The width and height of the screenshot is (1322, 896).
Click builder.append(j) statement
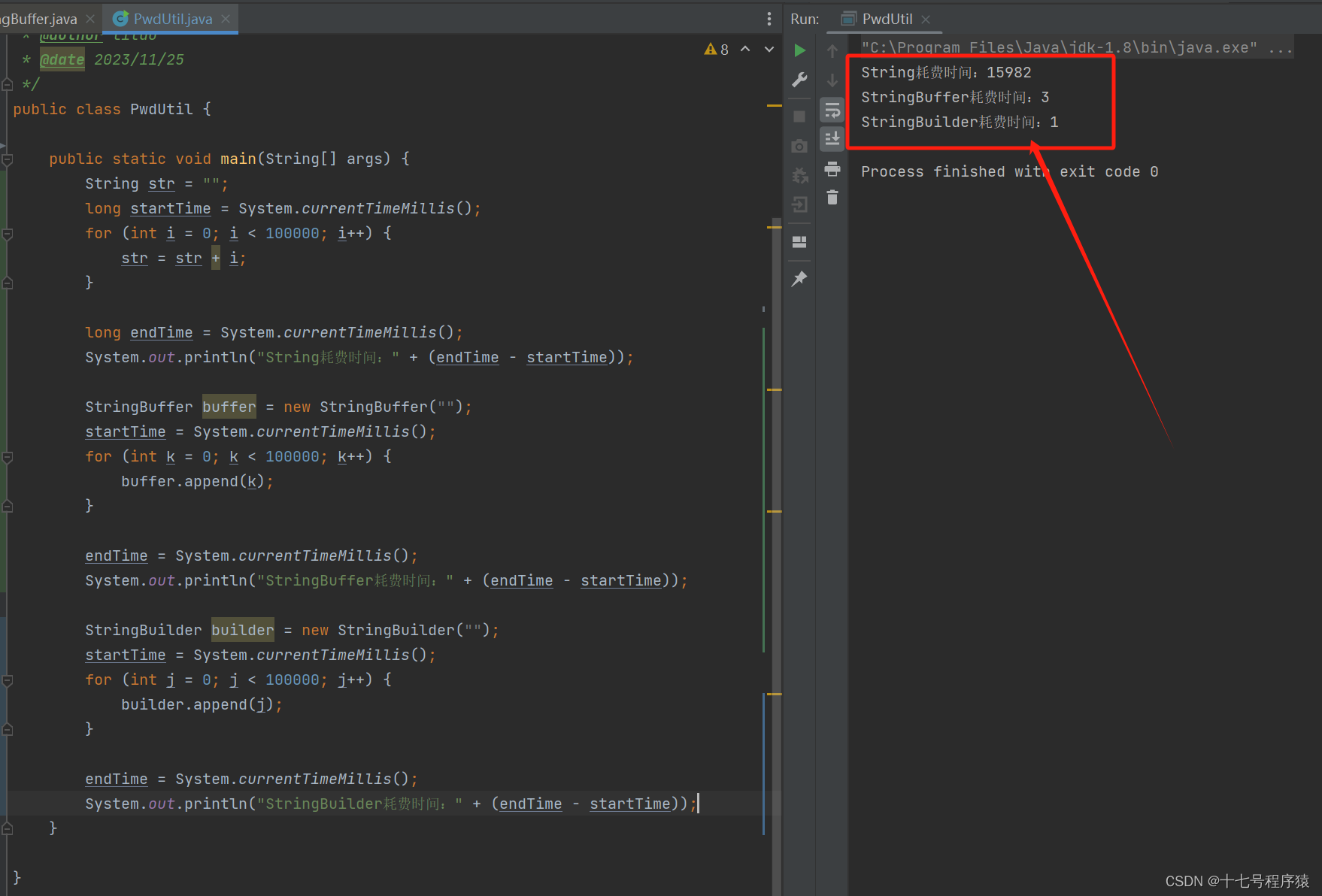coord(202,704)
